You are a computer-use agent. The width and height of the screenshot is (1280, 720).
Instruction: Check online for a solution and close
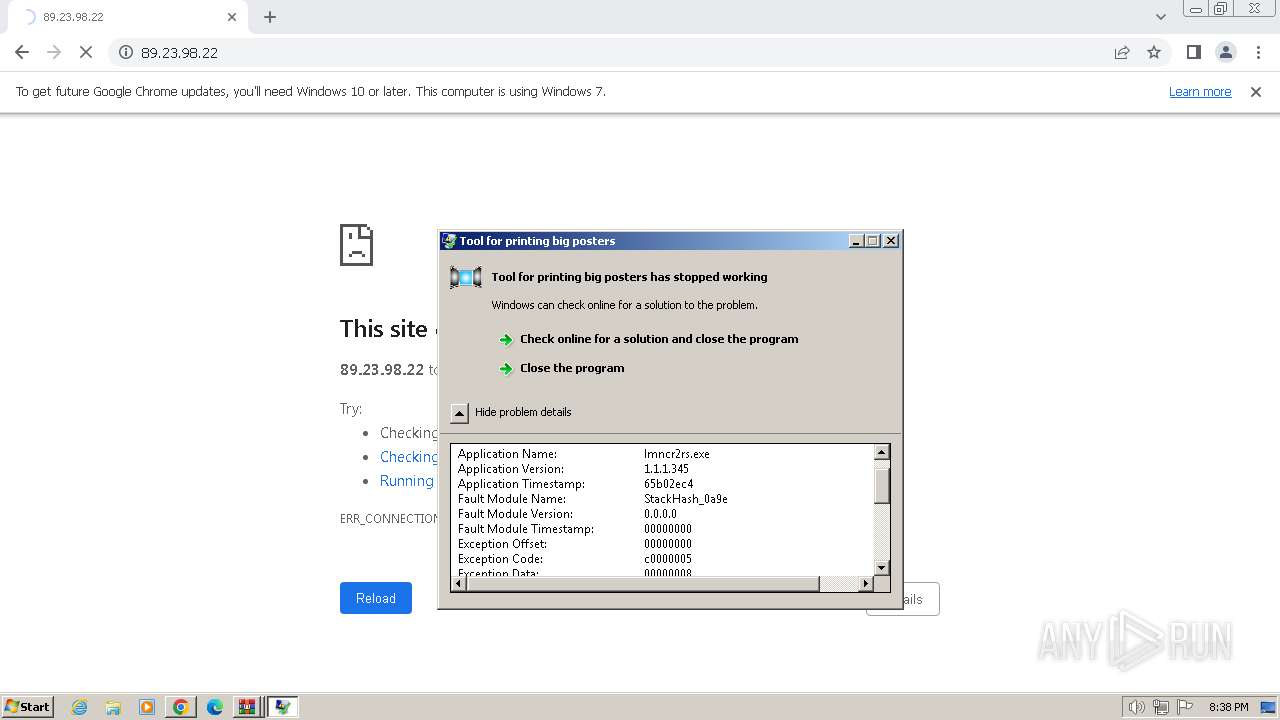pos(659,339)
